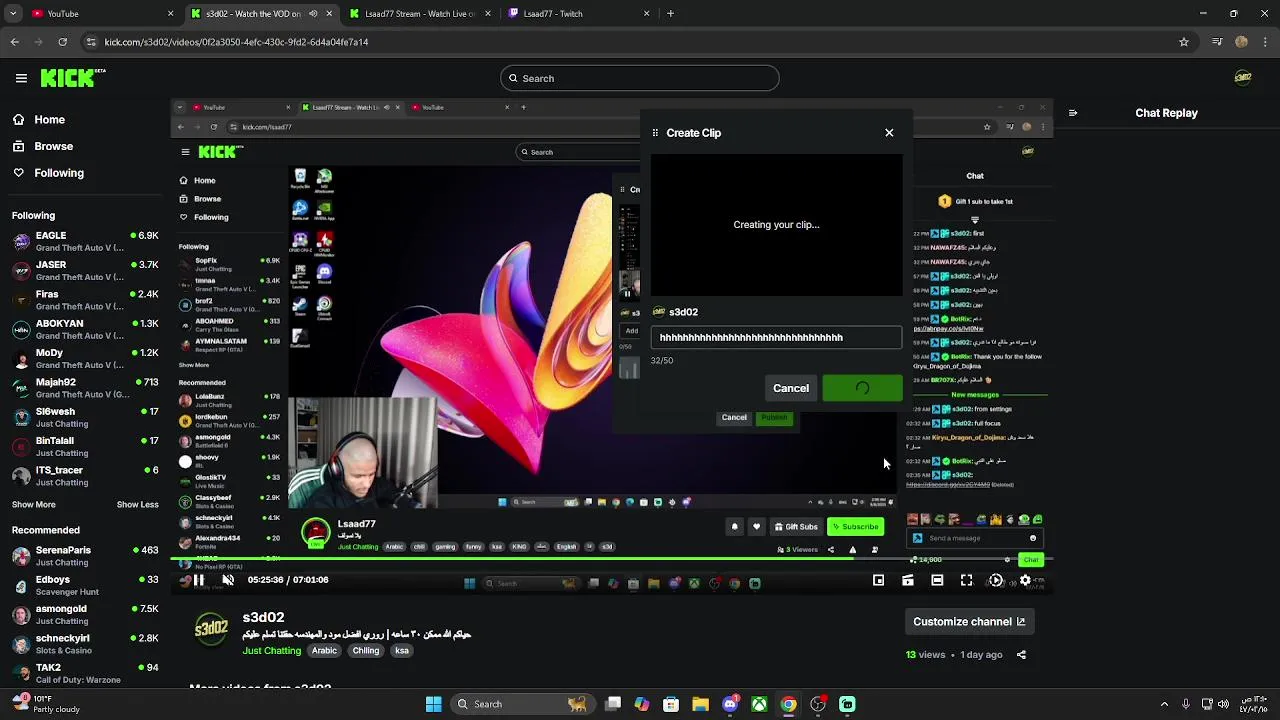Image resolution: width=1280 pixels, height=720 pixels.
Task: Expand Following list with Show More
Action: click(x=34, y=505)
